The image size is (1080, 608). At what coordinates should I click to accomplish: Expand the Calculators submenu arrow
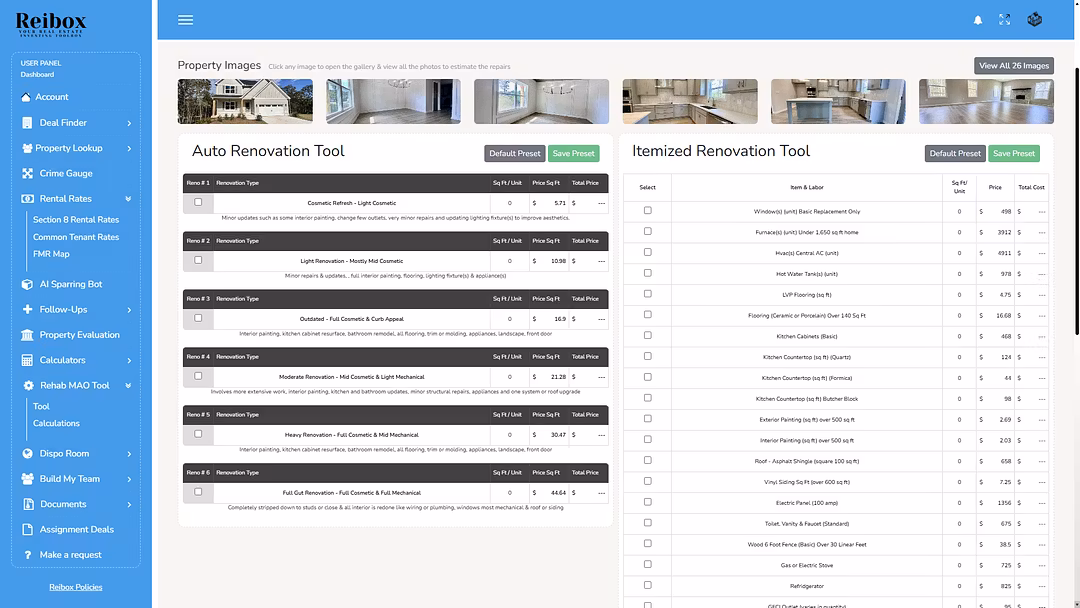129,360
